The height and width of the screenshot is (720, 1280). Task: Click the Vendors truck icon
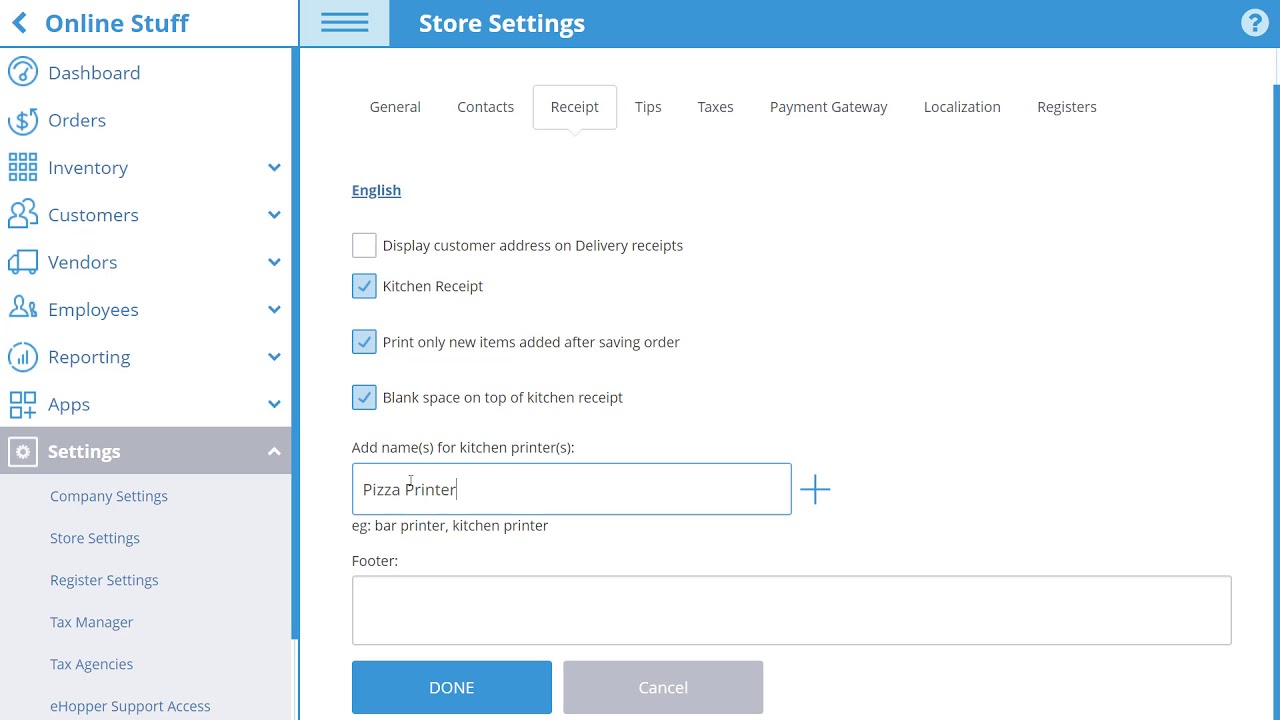click(x=23, y=262)
